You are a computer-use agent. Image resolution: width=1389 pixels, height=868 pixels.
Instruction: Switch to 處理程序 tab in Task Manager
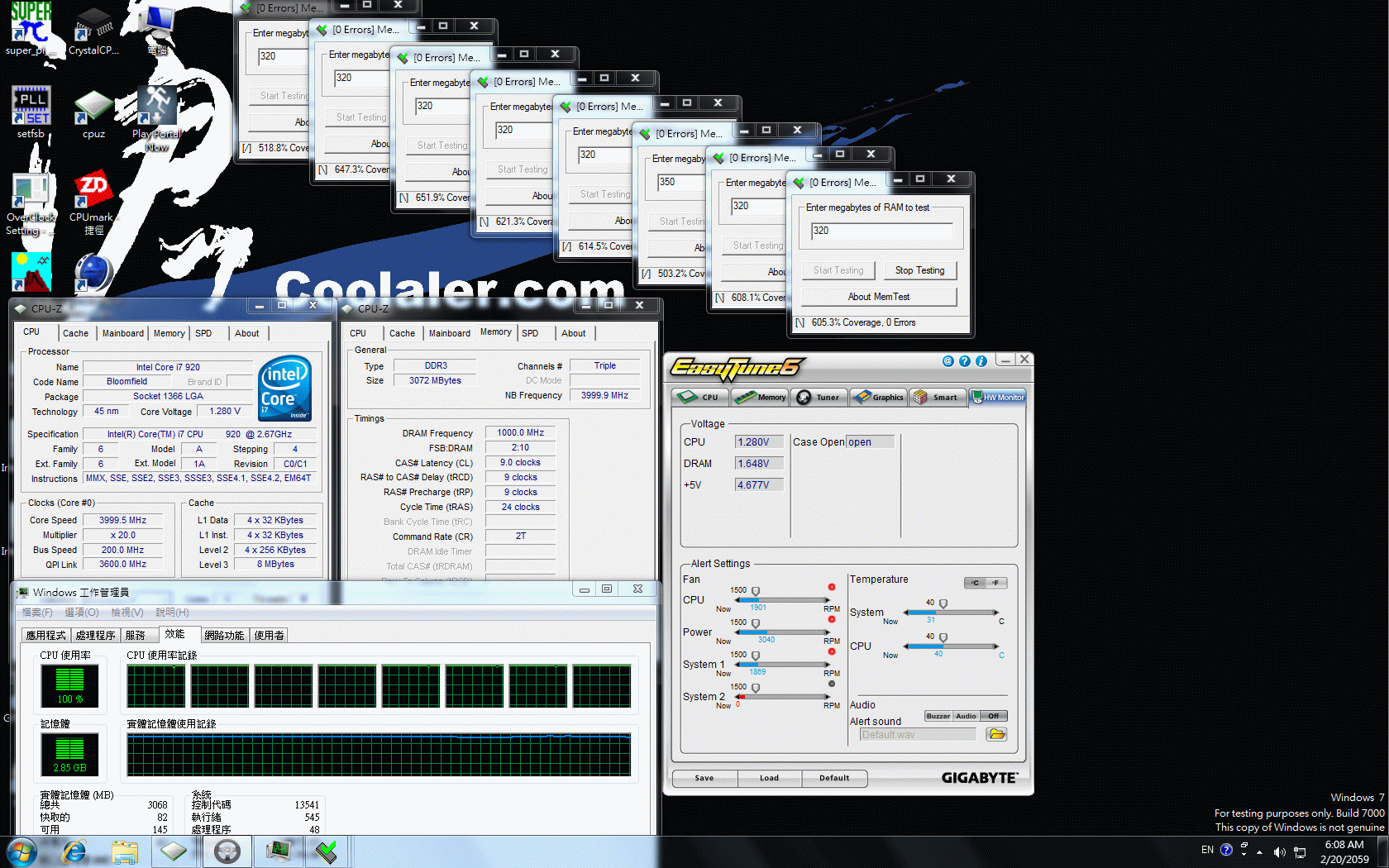pyautogui.click(x=95, y=635)
